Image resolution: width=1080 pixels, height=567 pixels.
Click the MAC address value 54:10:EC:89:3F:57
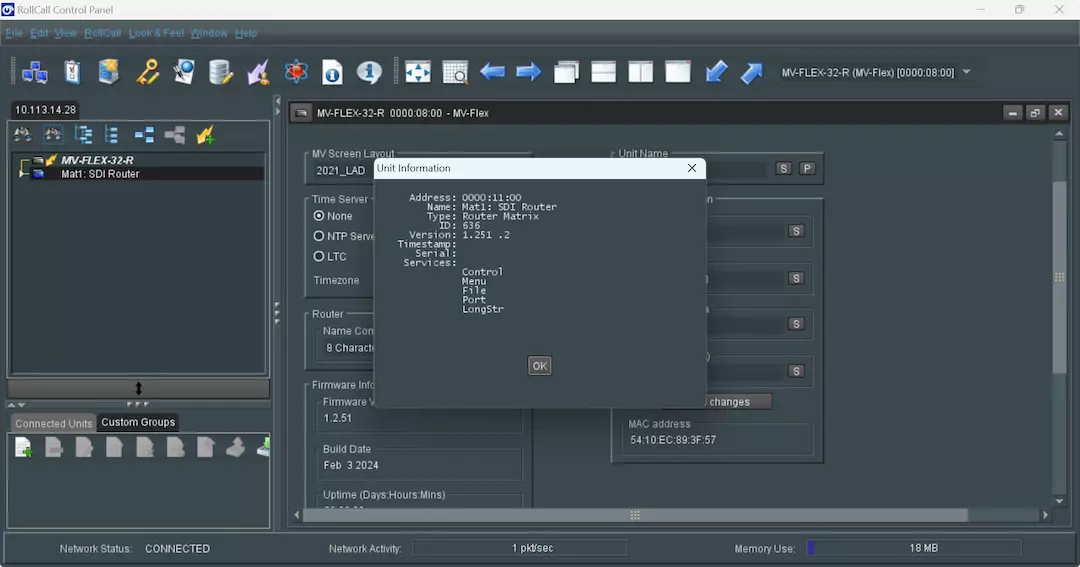click(x=673, y=440)
